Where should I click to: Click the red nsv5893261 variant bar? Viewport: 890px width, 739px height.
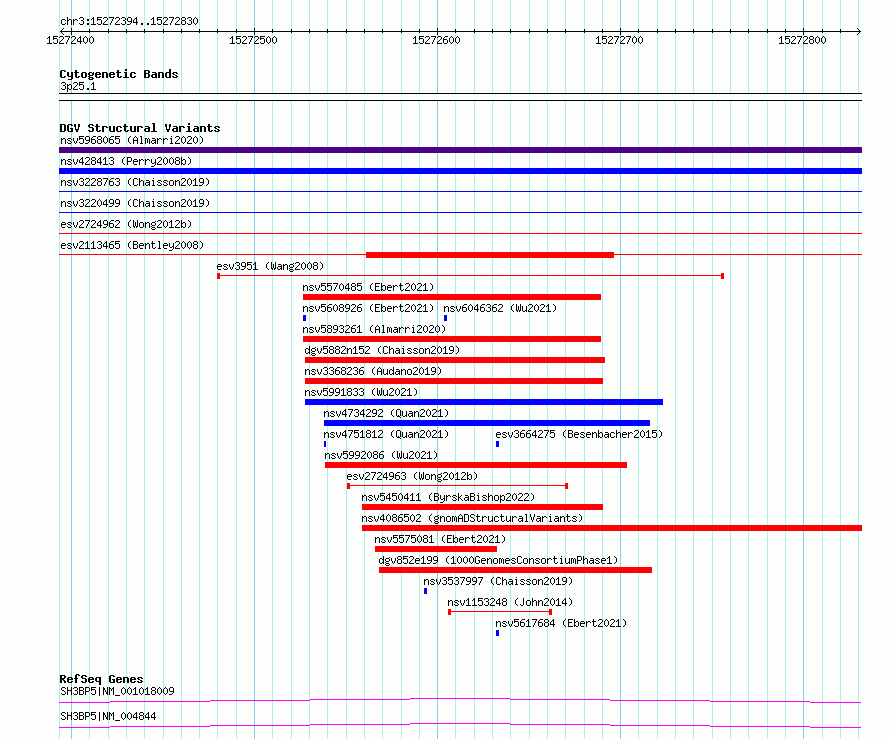click(x=452, y=339)
